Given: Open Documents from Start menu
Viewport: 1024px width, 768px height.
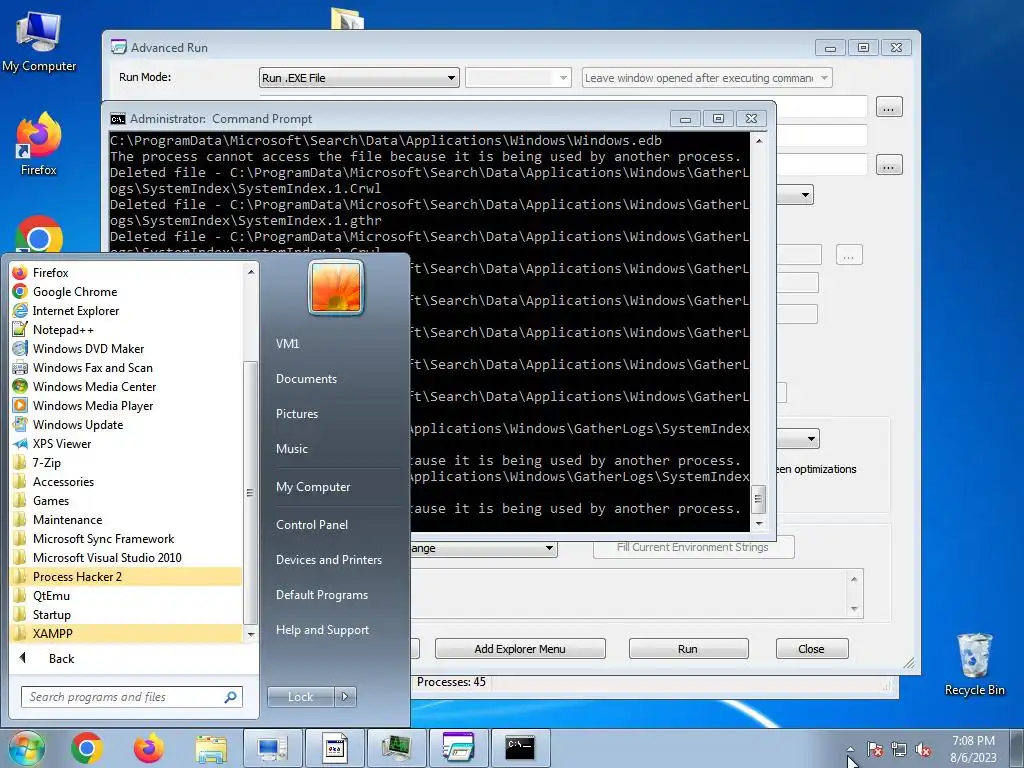Looking at the screenshot, I should coord(306,379).
